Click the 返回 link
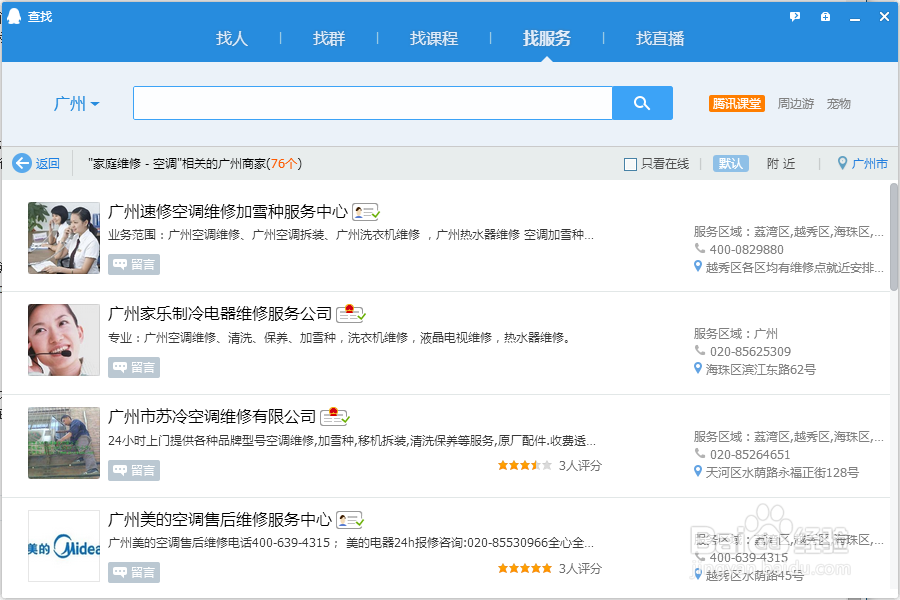 (x=48, y=164)
